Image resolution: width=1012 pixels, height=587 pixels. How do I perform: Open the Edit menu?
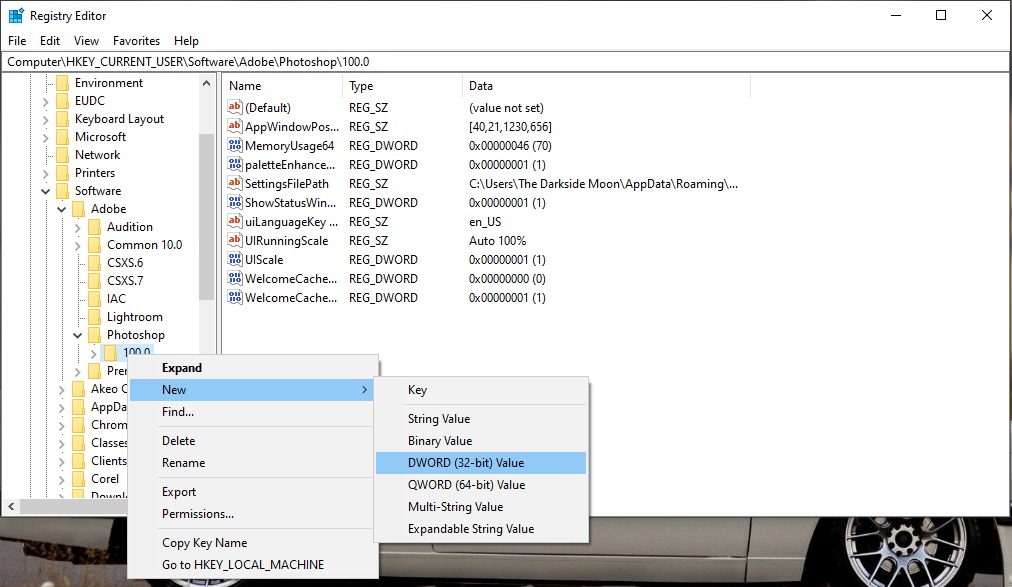click(50, 41)
